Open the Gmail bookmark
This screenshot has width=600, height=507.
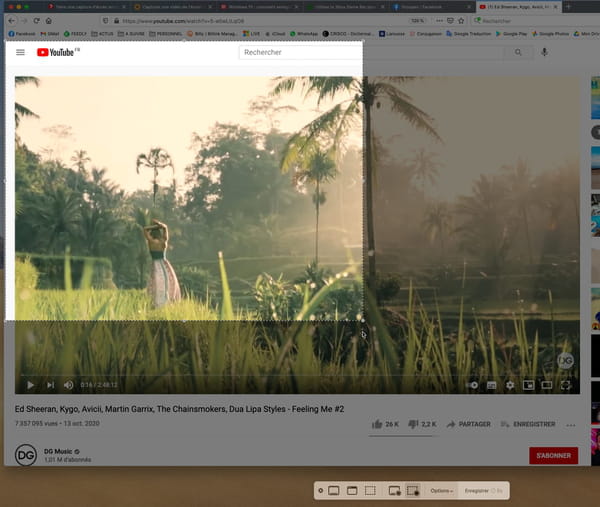pos(50,34)
